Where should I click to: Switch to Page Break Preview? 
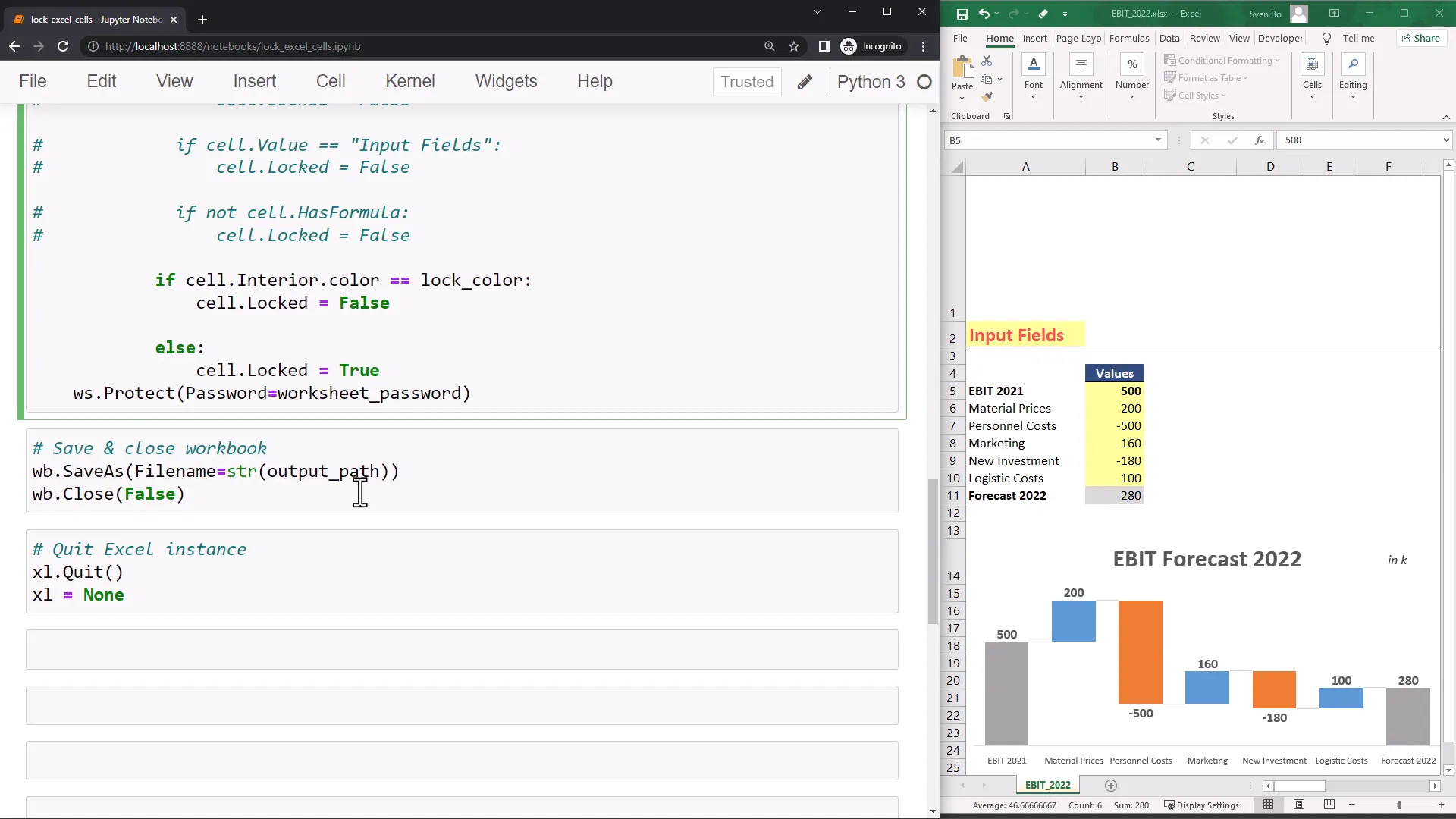[x=1329, y=805]
